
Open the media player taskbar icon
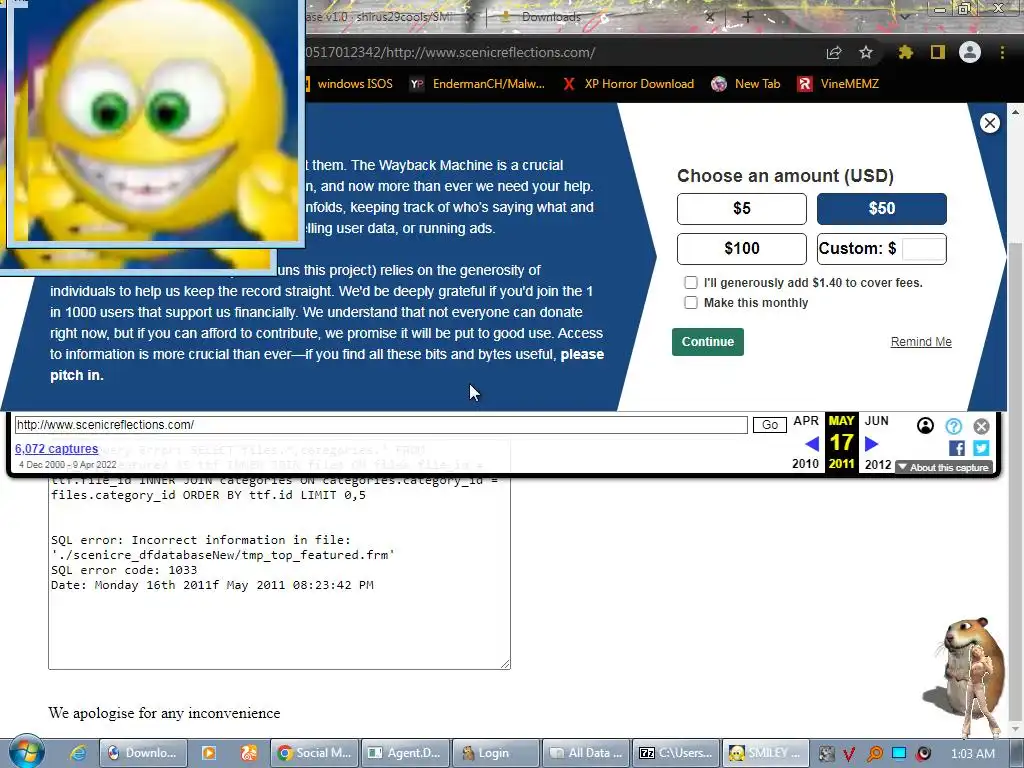[x=209, y=753]
